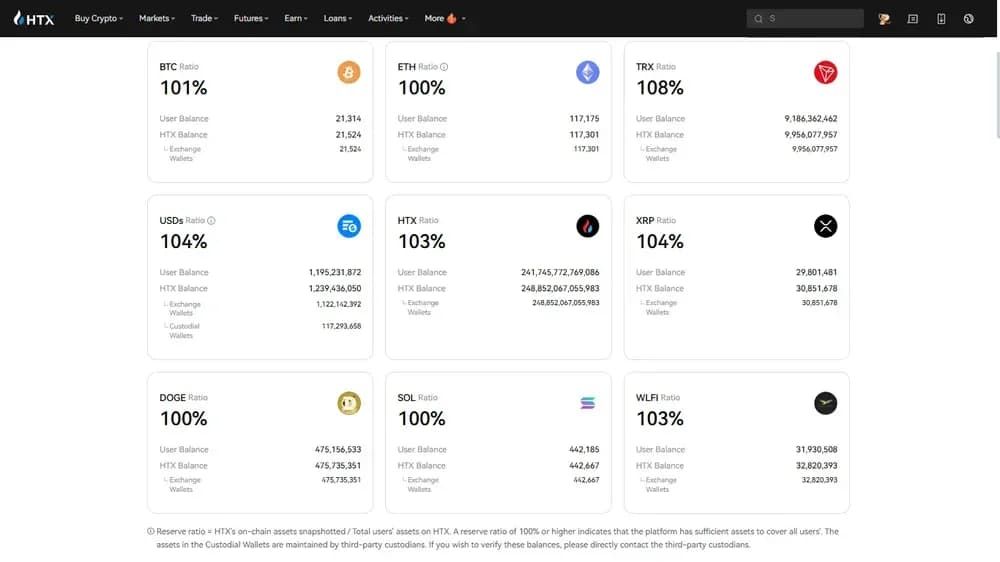Click DOGE user balance 475,156,533
This screenshot has height=562, width=1000.
pyautogui.click(x=338, y=450)
